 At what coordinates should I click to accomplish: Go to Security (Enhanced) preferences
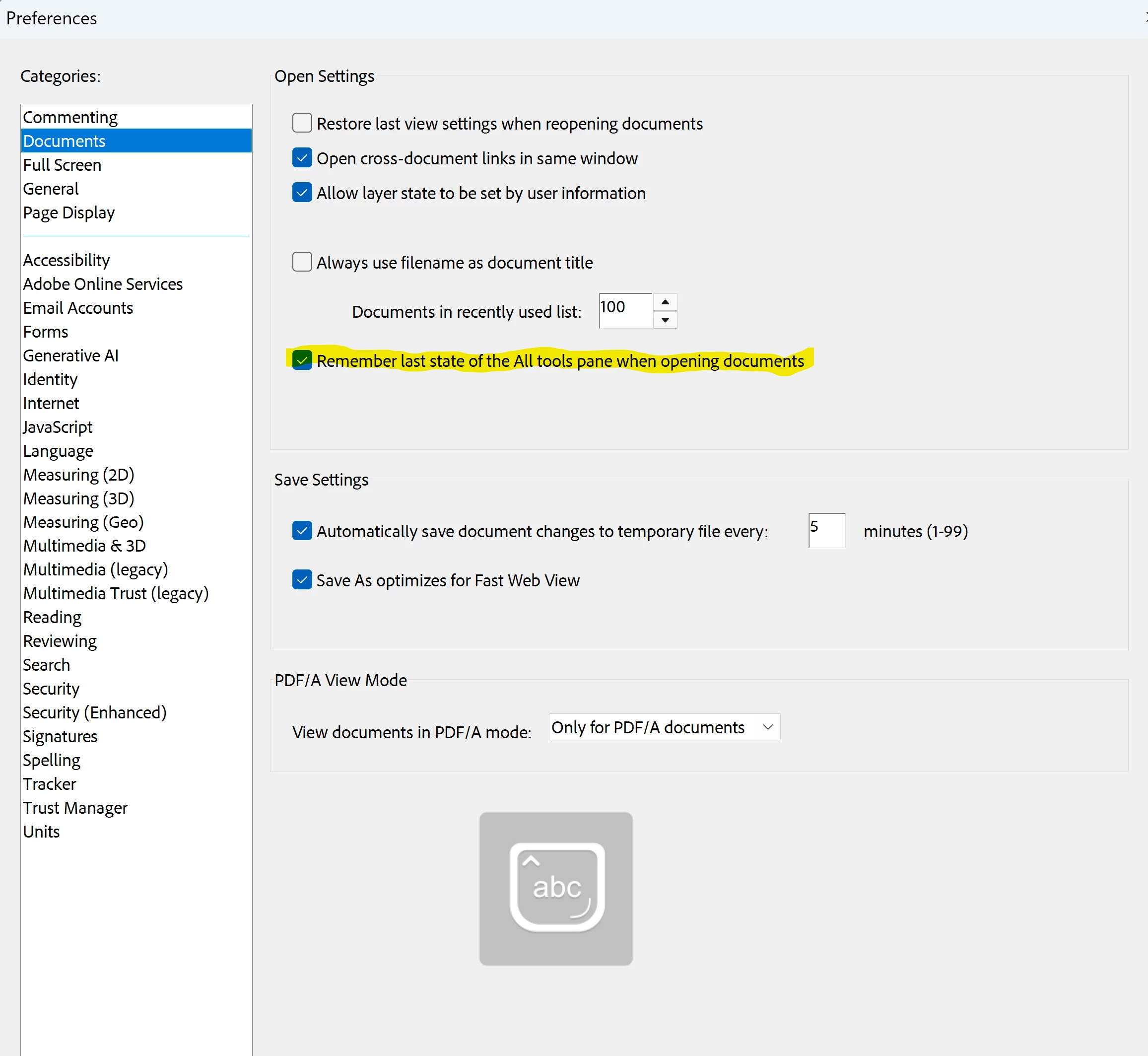[x=95, y=712]
